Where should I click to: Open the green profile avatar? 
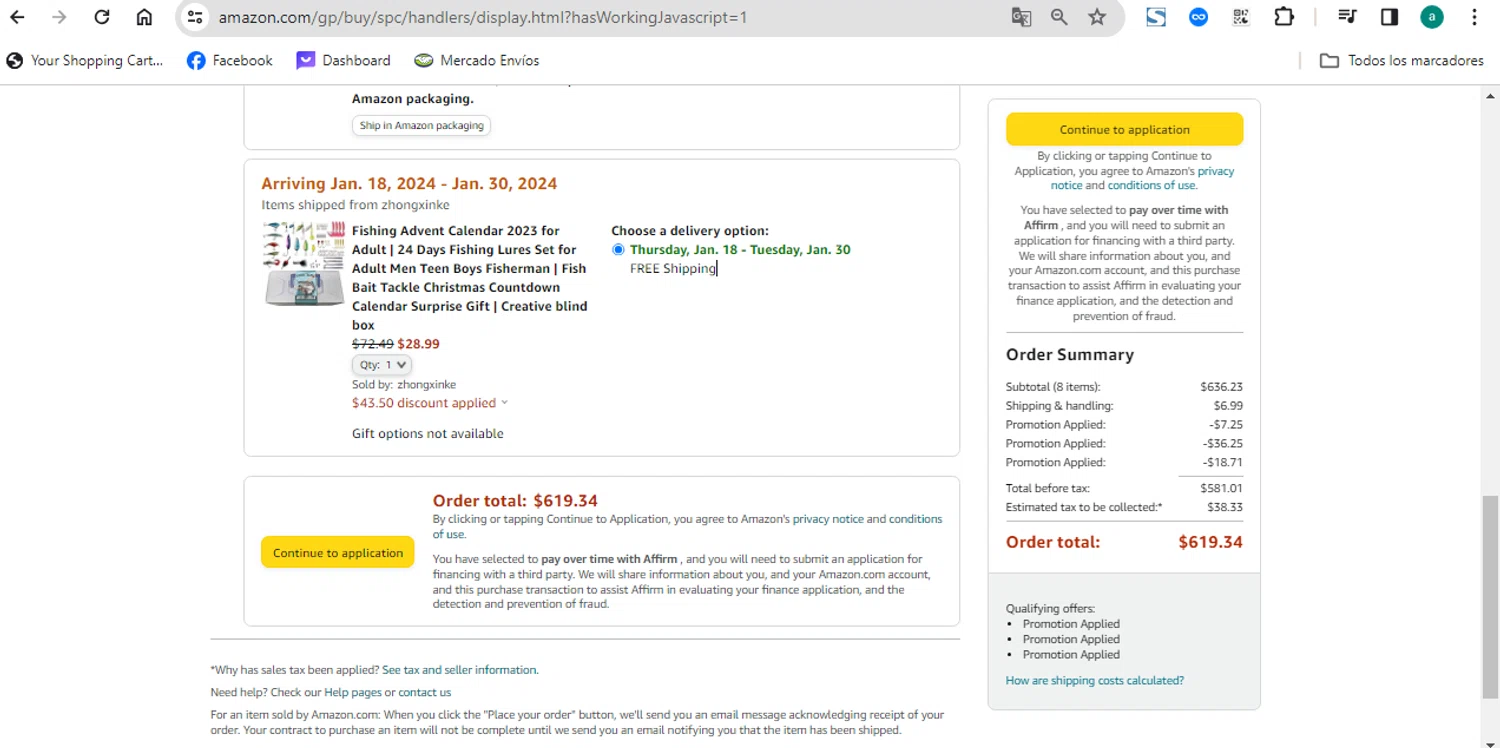pyautogui.click(x=1432, y=17)
